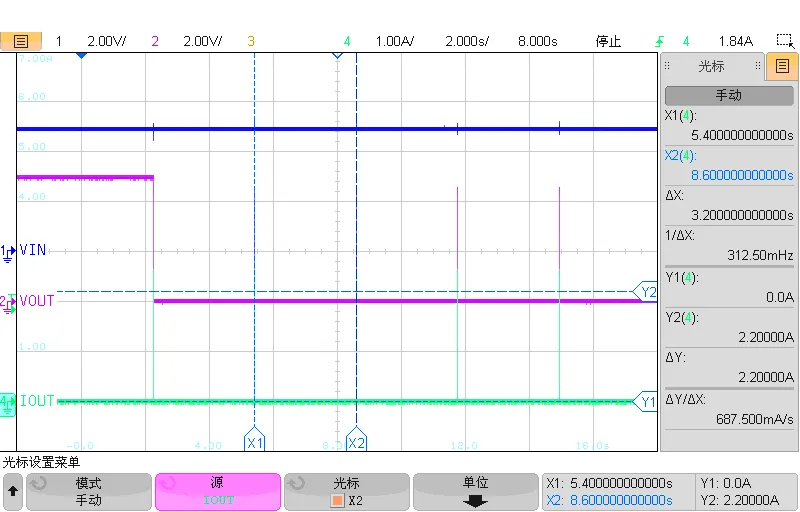The height and width of the screenshot is (512, 800).
Task: Enable channel 3
Action: pyautogui.click(x=251, y=41)
